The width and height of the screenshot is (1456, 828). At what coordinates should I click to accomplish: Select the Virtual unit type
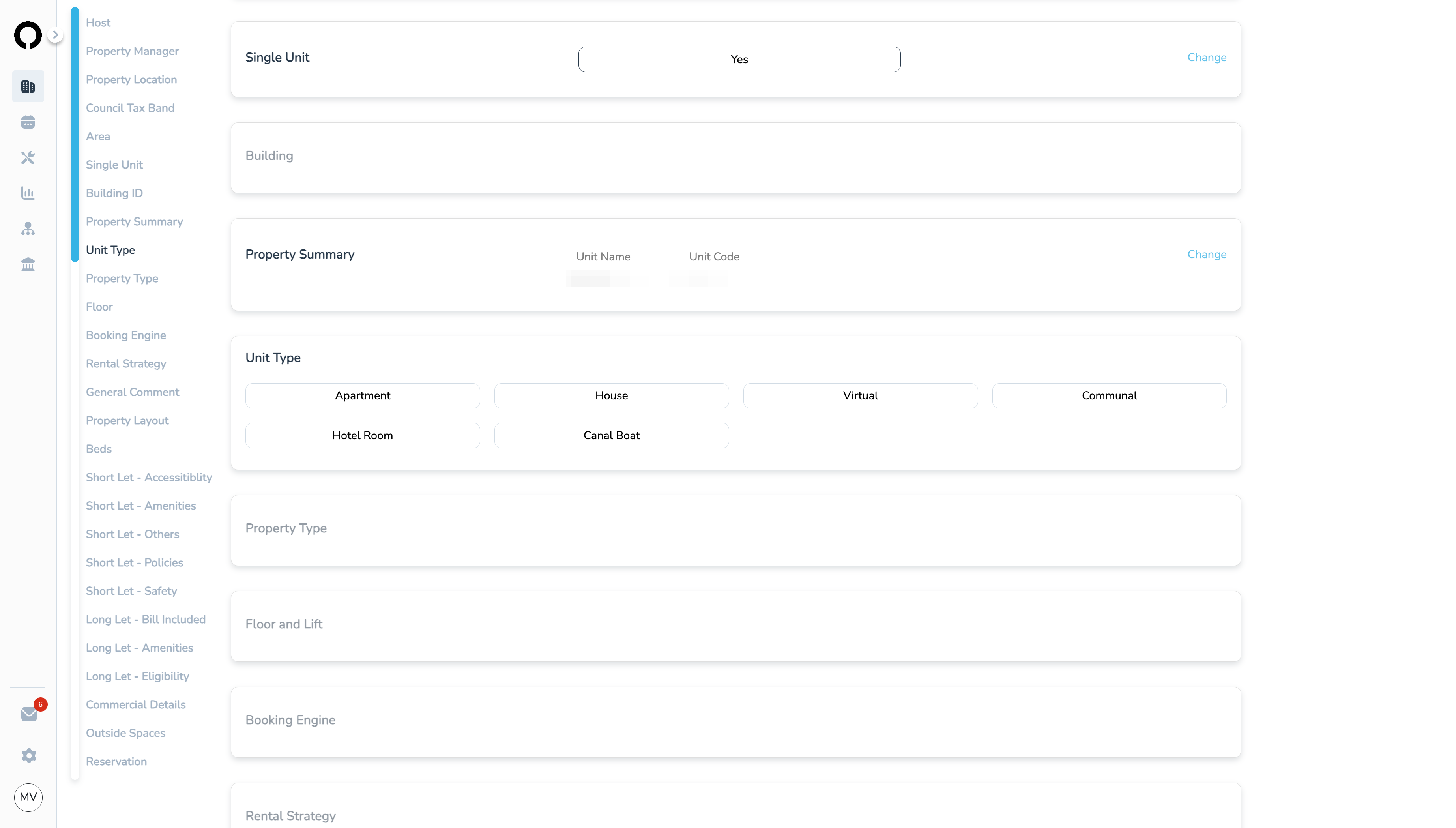point(861,396)
